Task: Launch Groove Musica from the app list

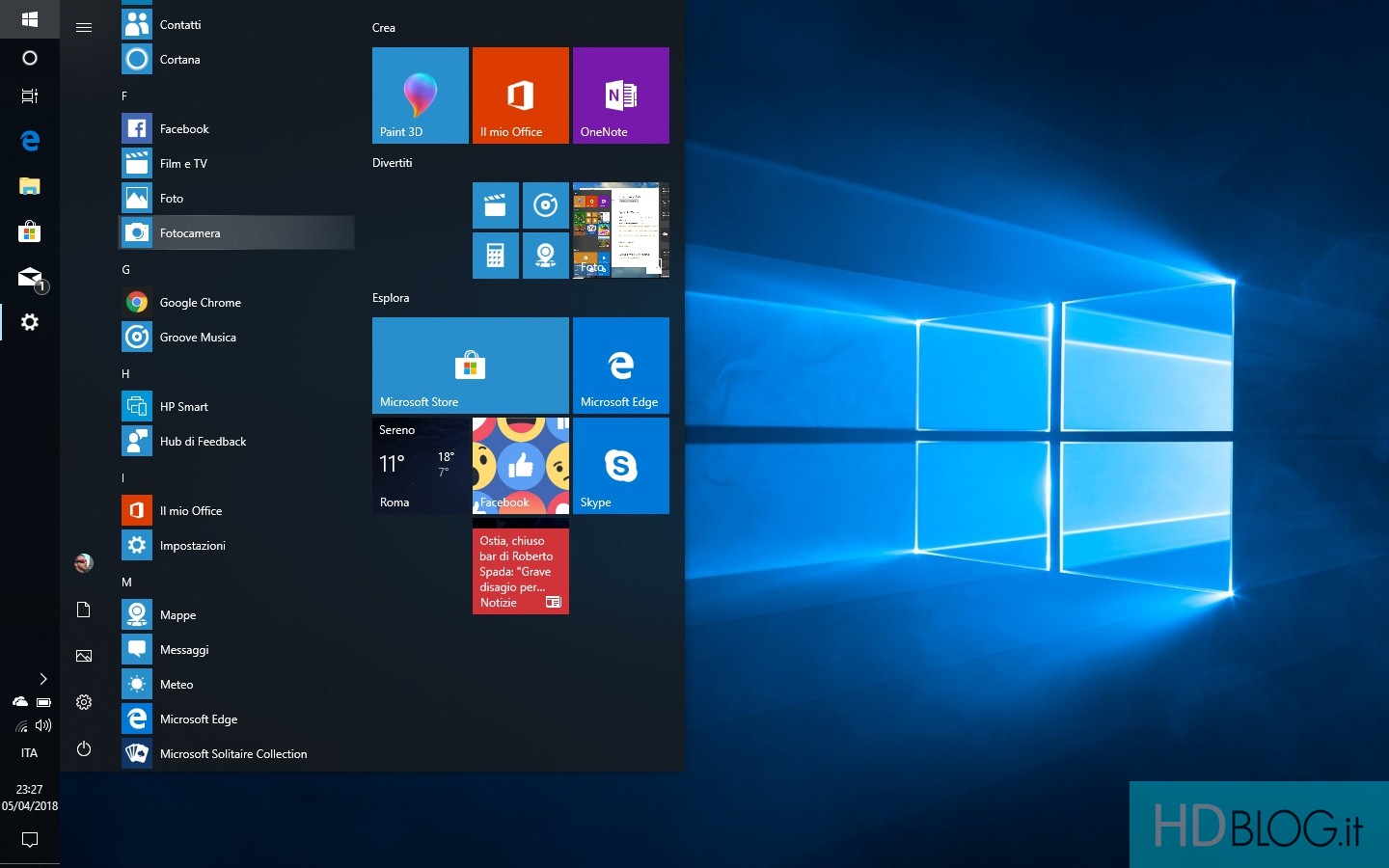Action: (x=236, y=338)
